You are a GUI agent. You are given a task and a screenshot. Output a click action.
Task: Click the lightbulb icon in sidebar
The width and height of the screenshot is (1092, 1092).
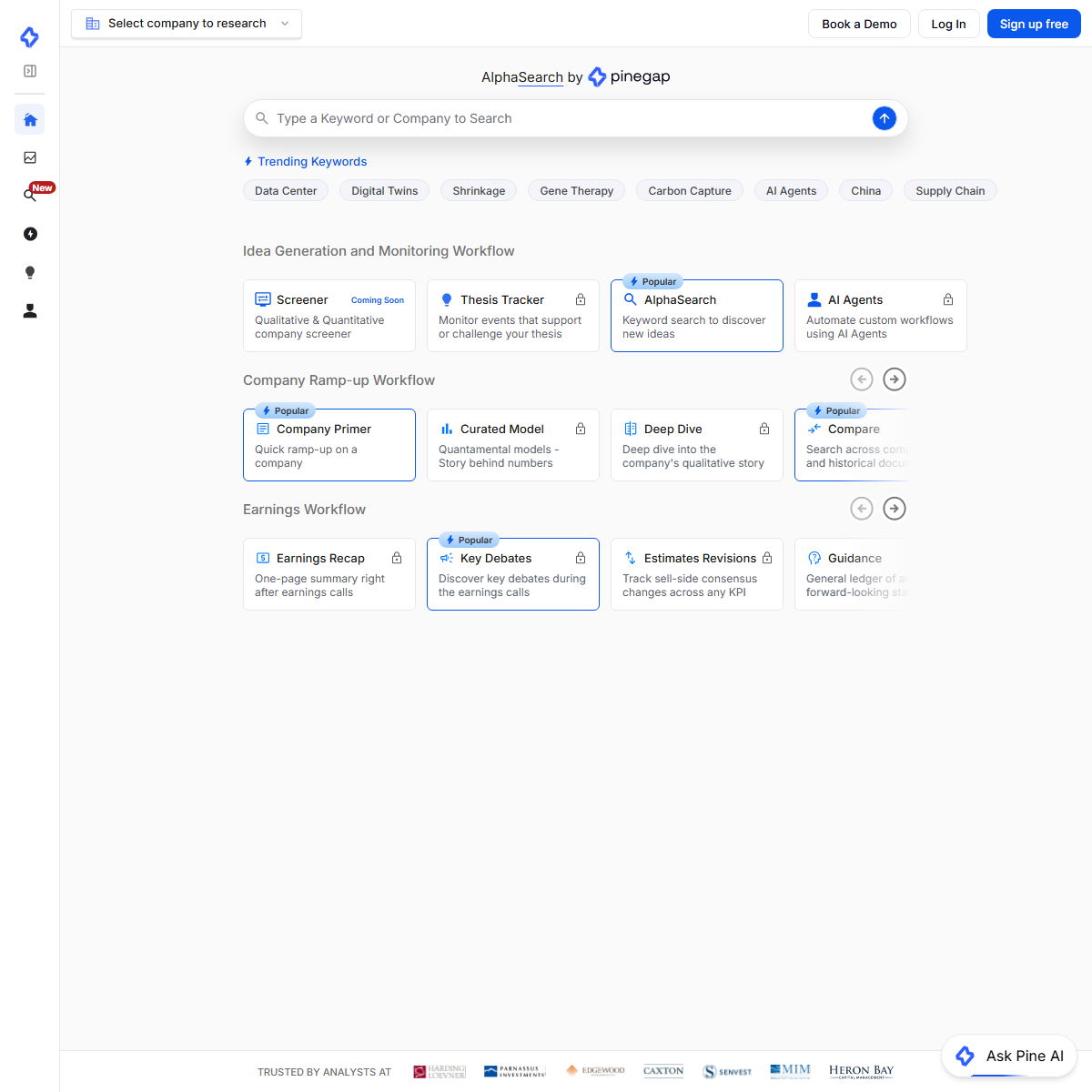pyautogui.click(x=30, y=272)
